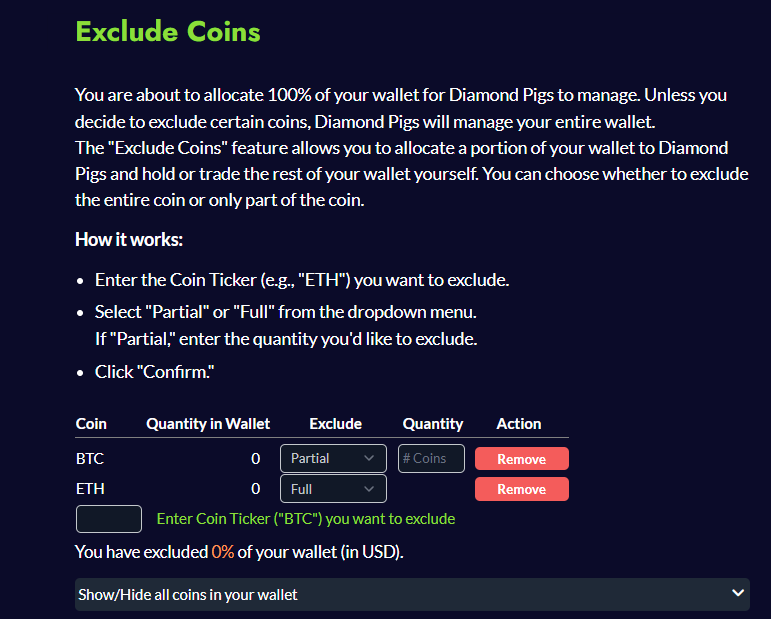771x619 pixels.
Task: Click the 'Coin' column header
Action: tap(91, 424)
